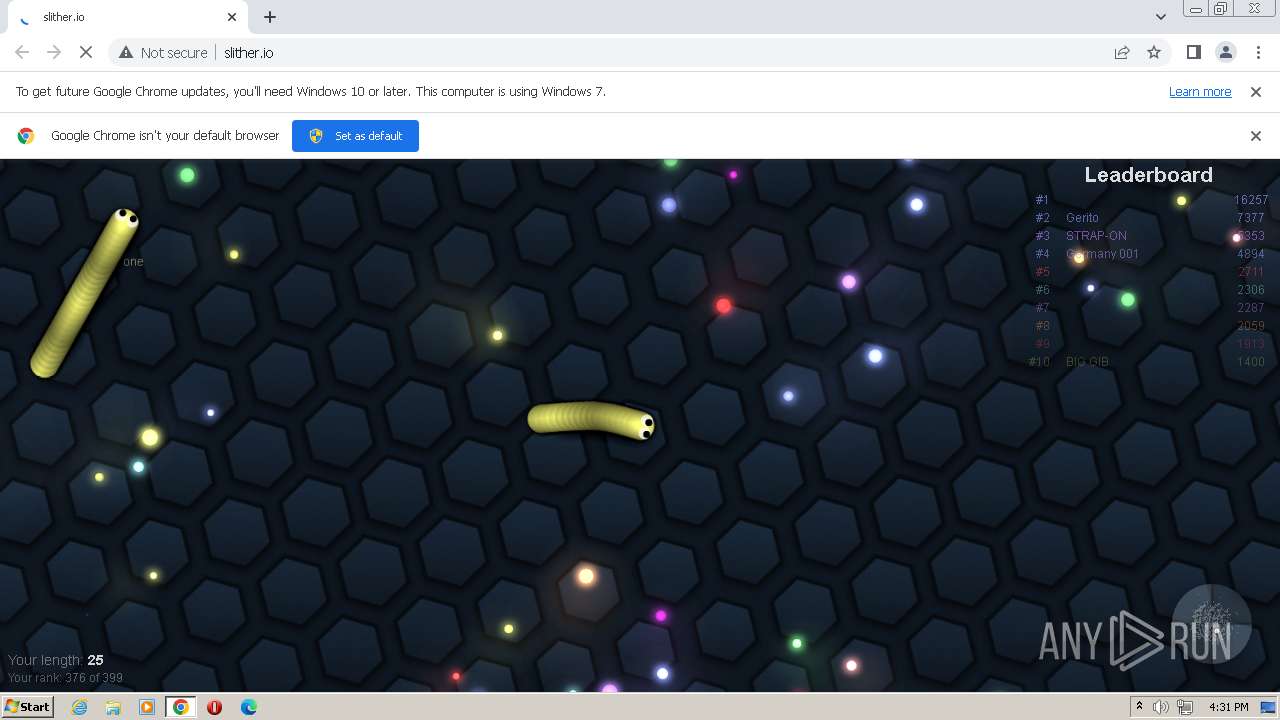
Task: Open the volume control in the tray
Action: 1161,707
